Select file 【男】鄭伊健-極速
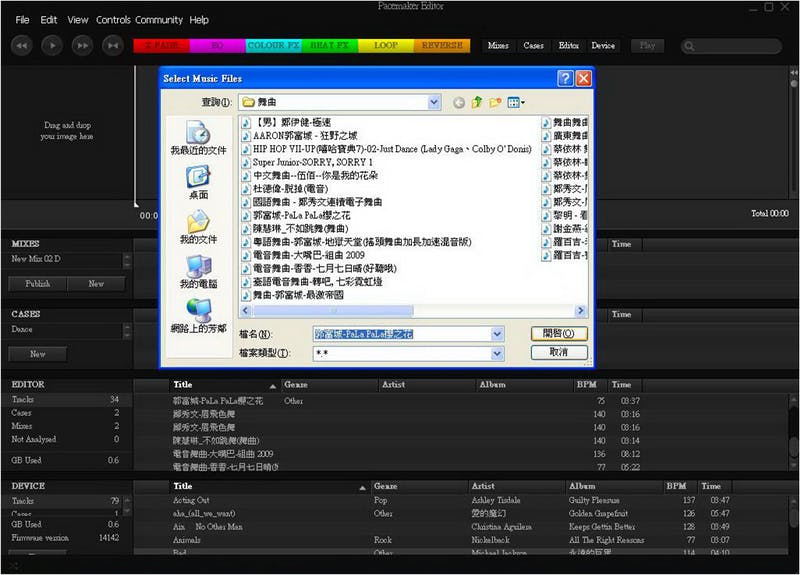 (x=286, y=122)
